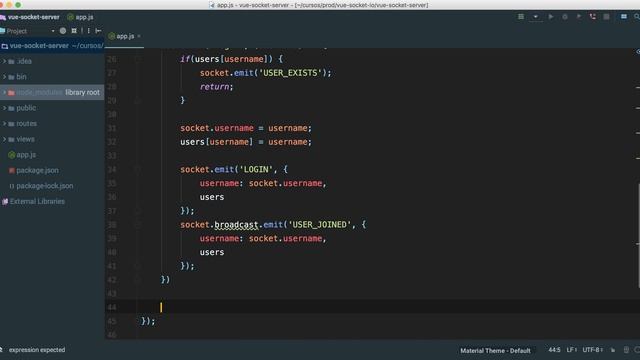Expand the views folder

4,139
